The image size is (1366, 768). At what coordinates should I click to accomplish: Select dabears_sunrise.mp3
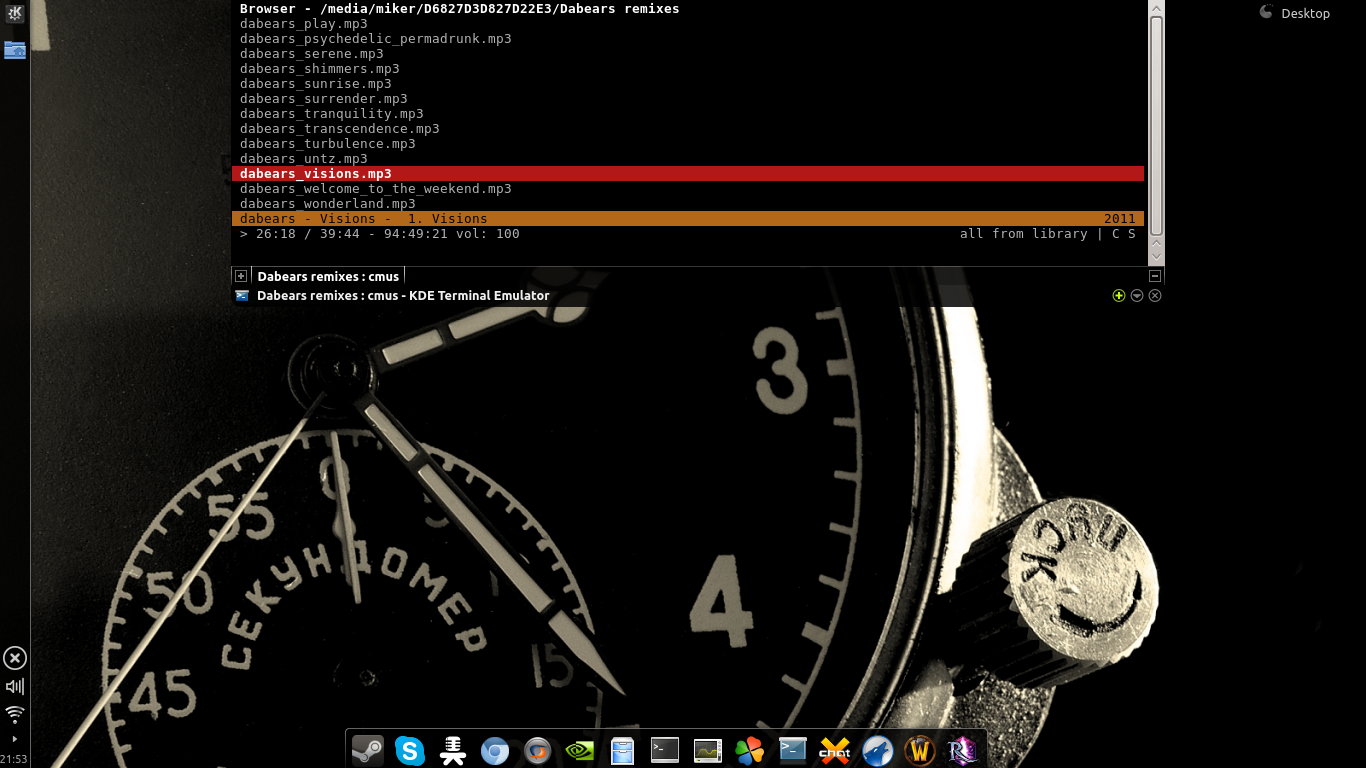coord(316,84)
